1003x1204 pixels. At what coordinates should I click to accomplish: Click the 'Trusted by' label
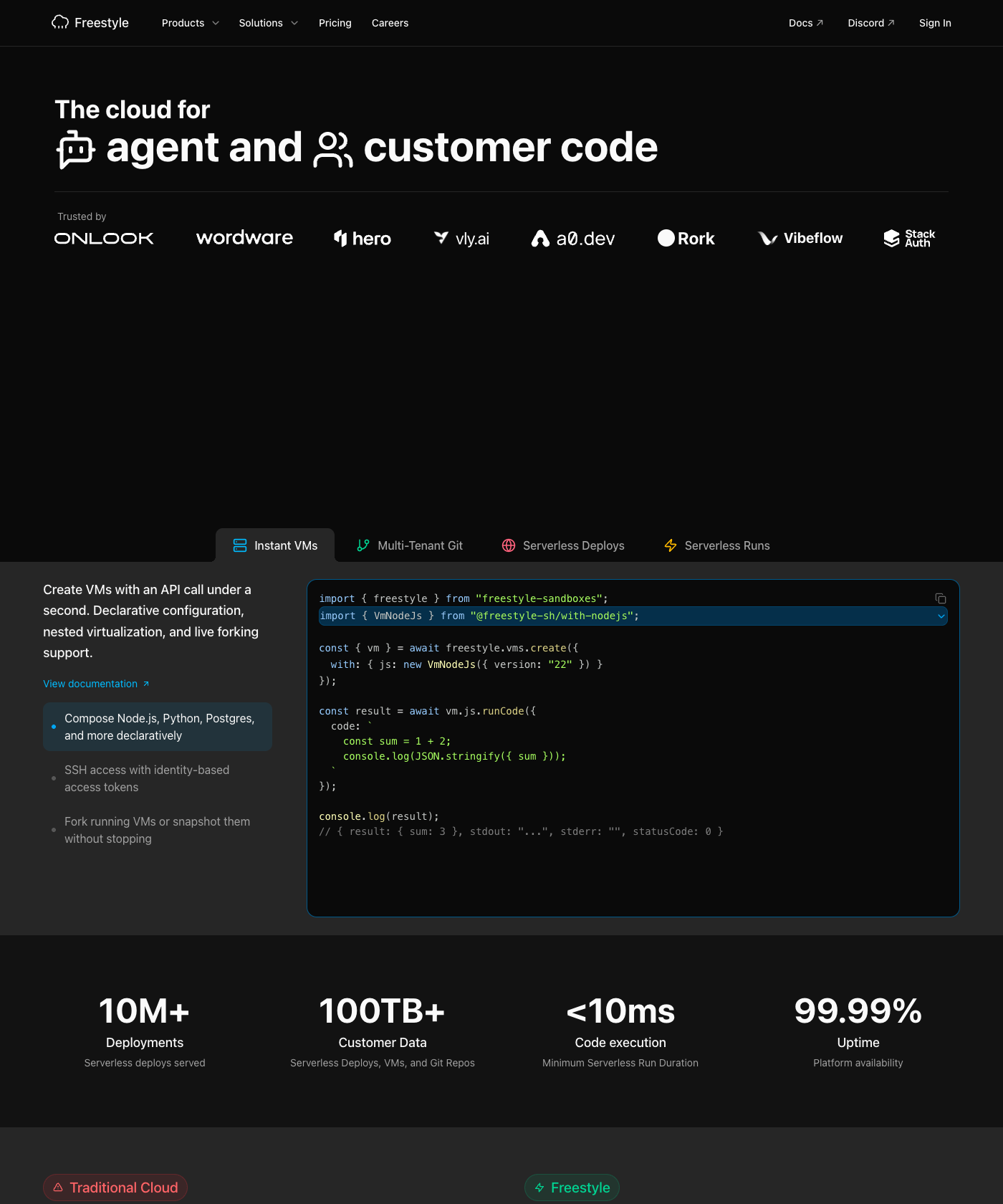pos(82,216)
